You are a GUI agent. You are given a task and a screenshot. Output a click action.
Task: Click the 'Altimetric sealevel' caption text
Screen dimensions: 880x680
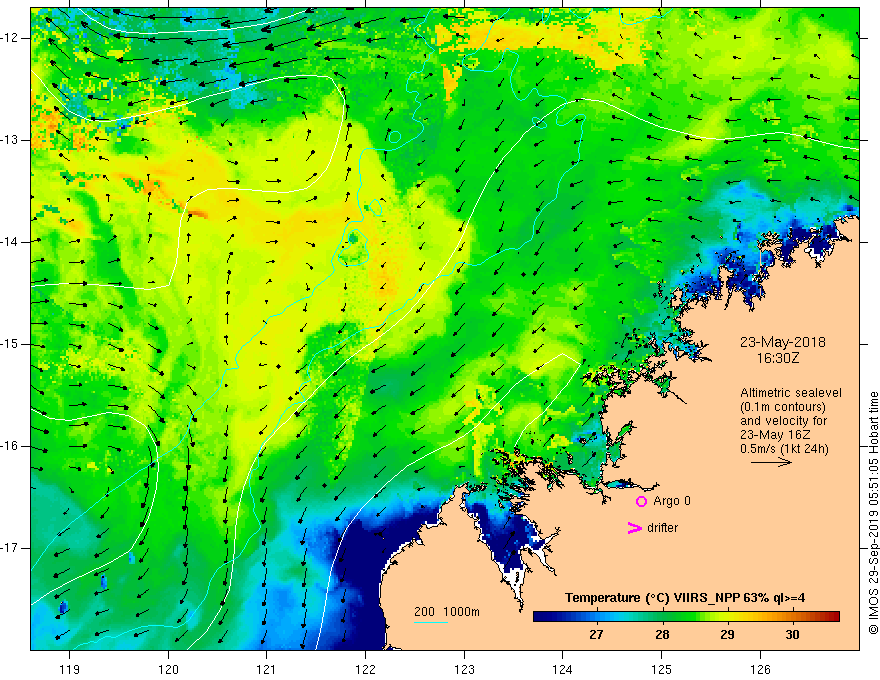coord(791,393)
